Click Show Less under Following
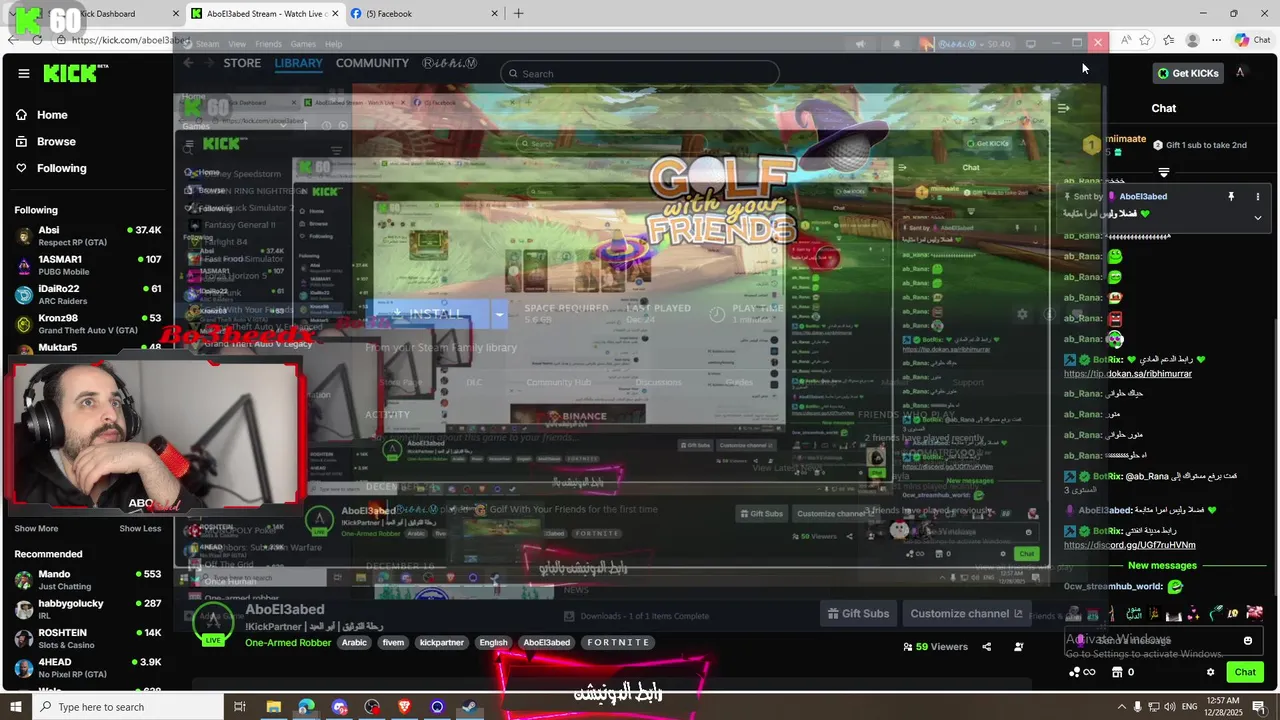This screenshot has width=1280, height=720. coord(140,528)
